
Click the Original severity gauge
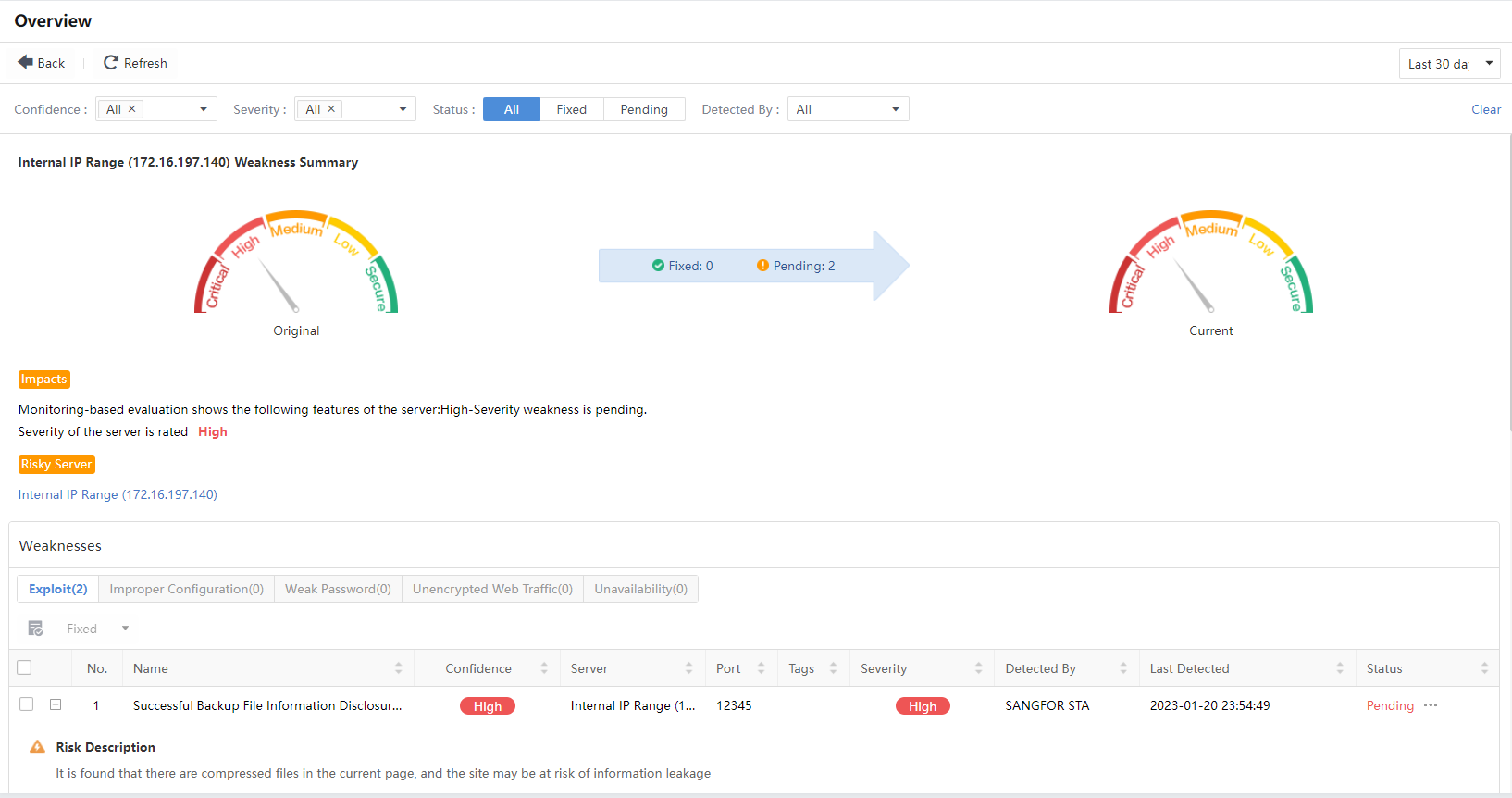click(x=296, y=264)
